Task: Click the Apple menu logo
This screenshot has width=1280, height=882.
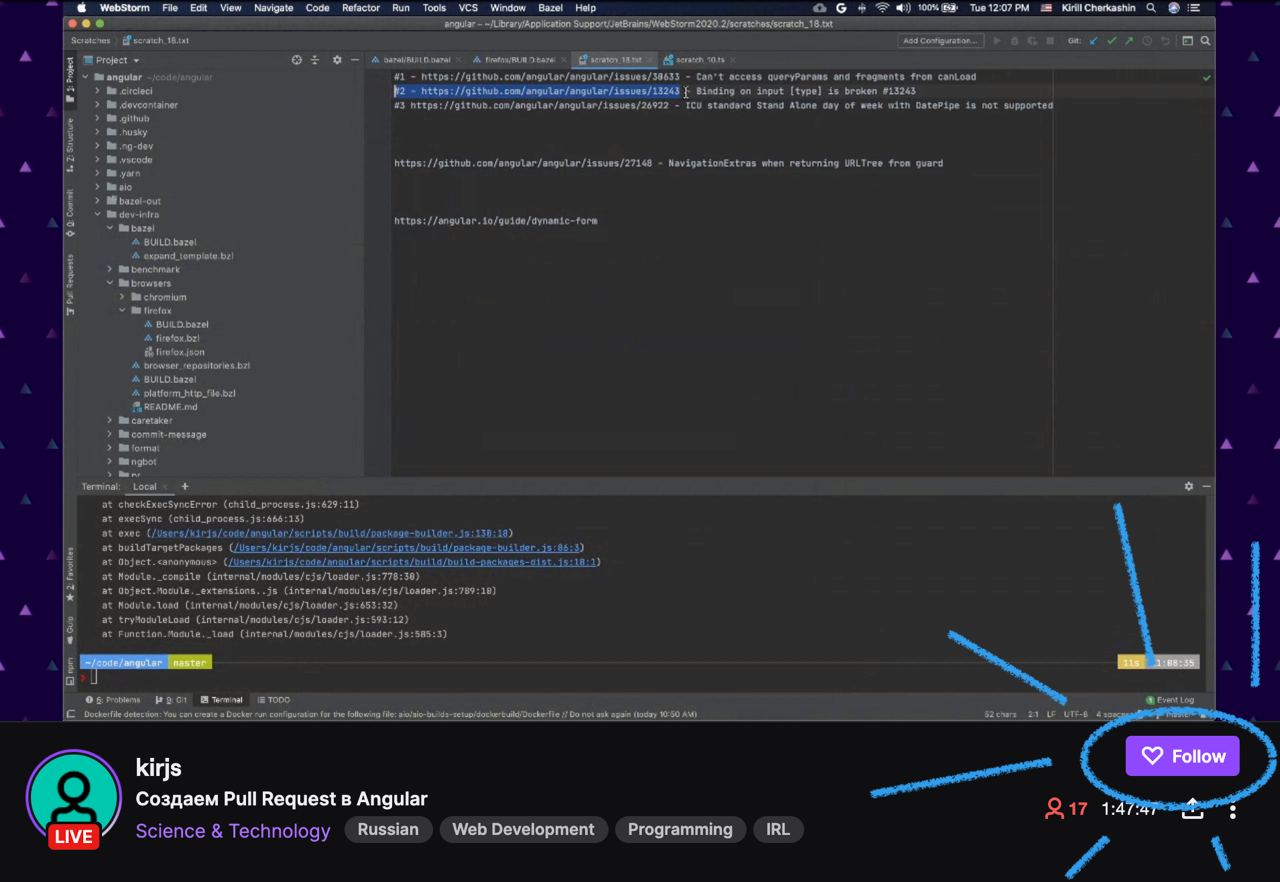Action: (x=82, y=8)
